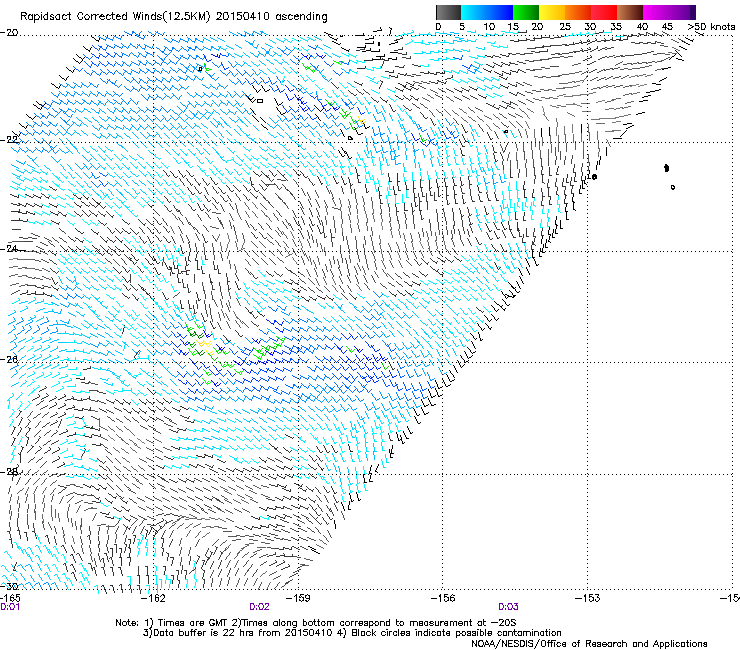Click the legend tick label 40
The width and height of the screenshot is (740, 650).
(x=642, y=27)
